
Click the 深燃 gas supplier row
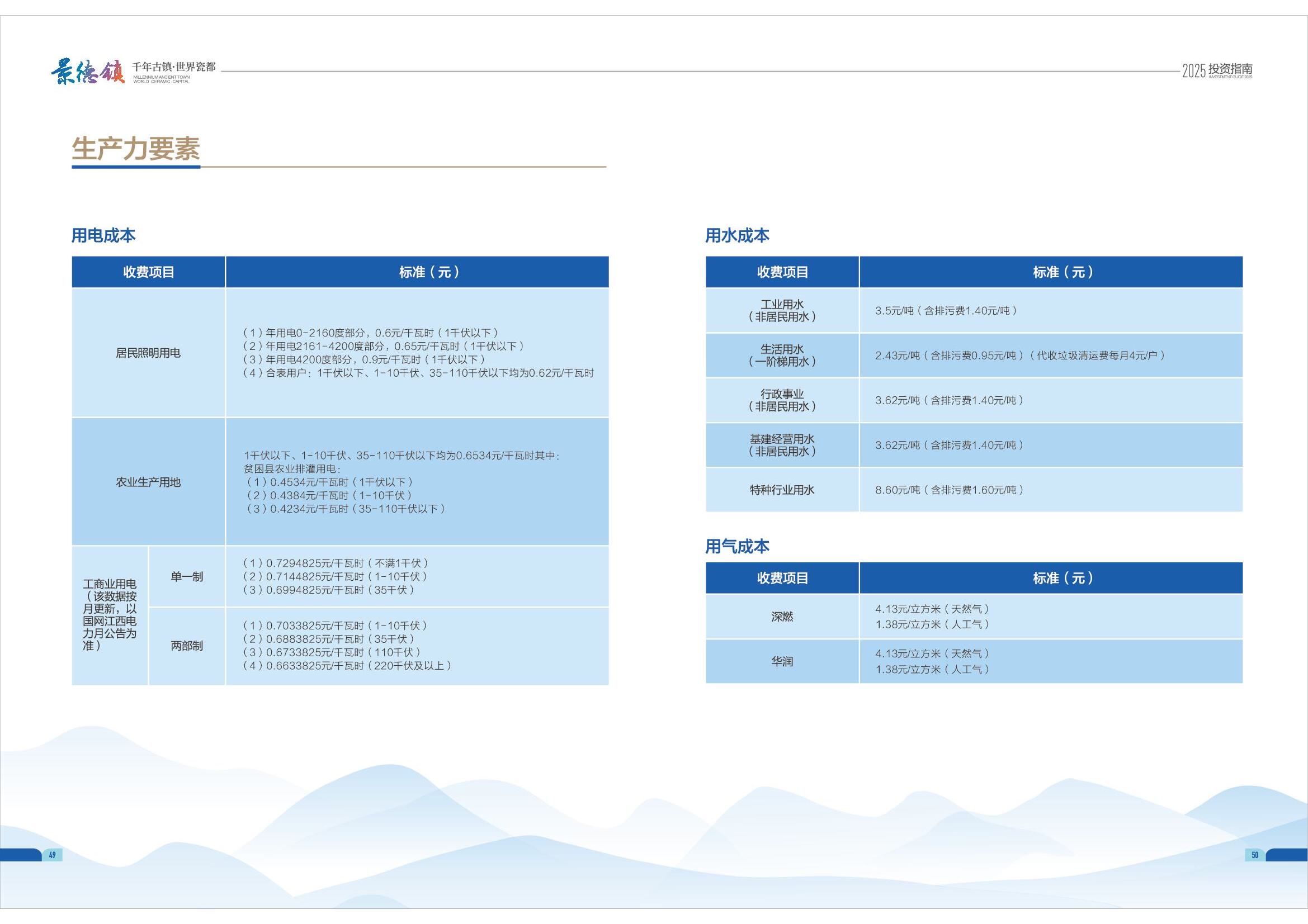pyautogui.click(x=782, y=617)
